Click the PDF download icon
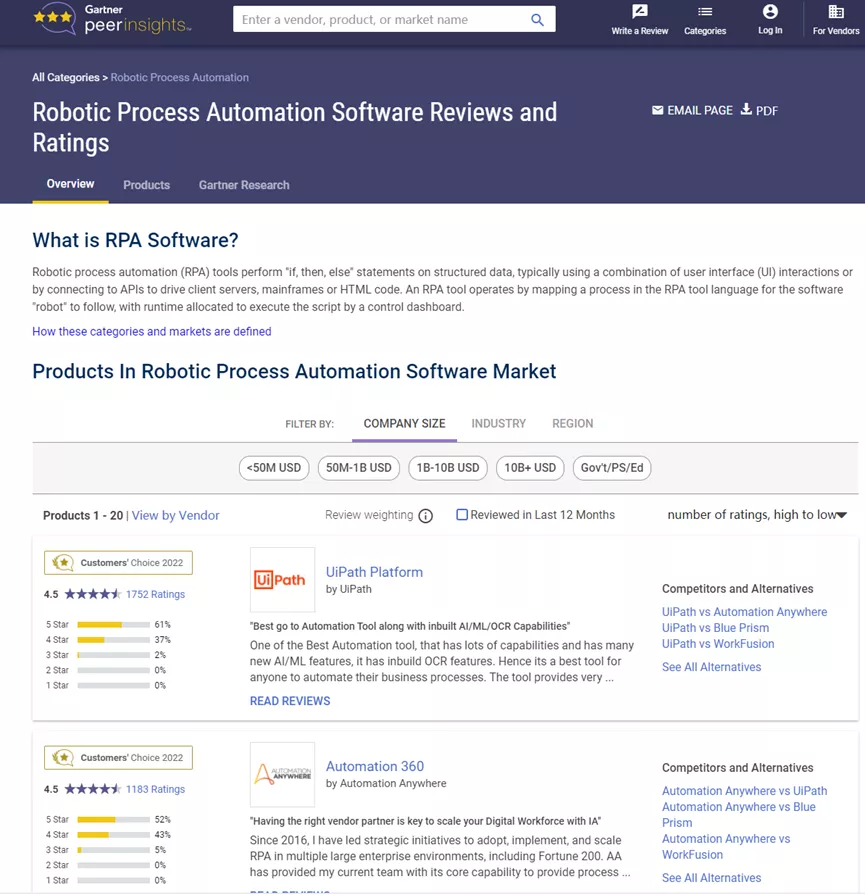The height and width of the screenshot is (895, 865). tap(746, 109)
